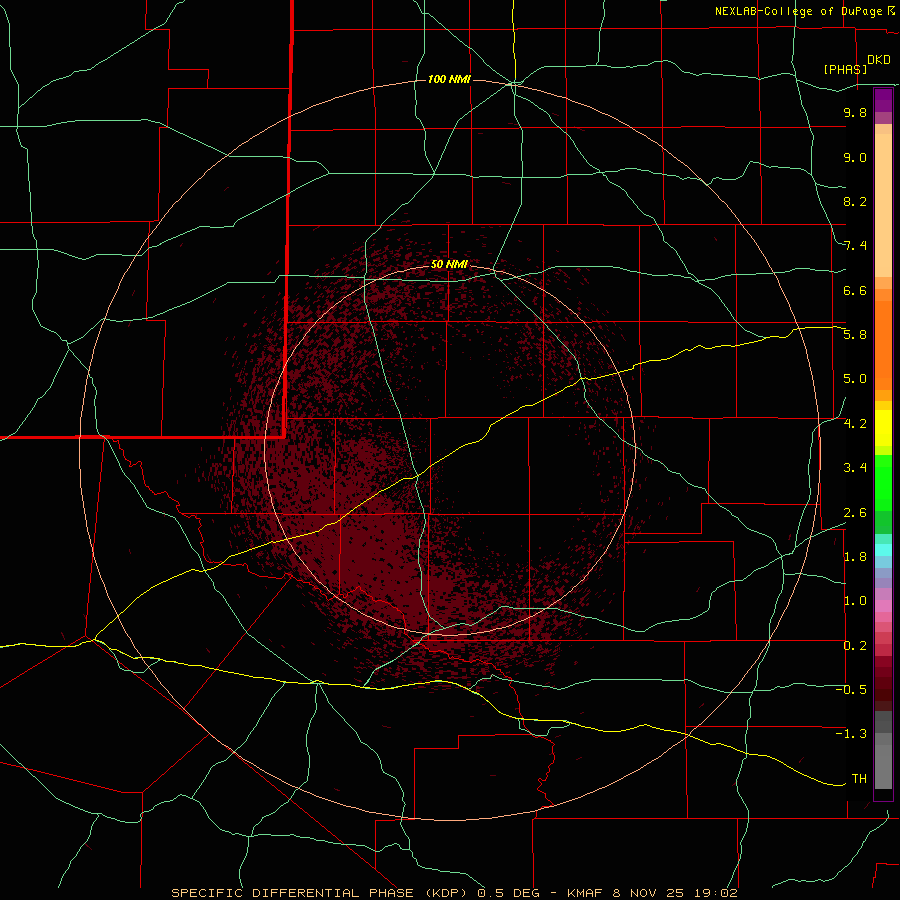Click the -0.5 legend value
This screenshot has width=900, height=900.
[851, 690]
